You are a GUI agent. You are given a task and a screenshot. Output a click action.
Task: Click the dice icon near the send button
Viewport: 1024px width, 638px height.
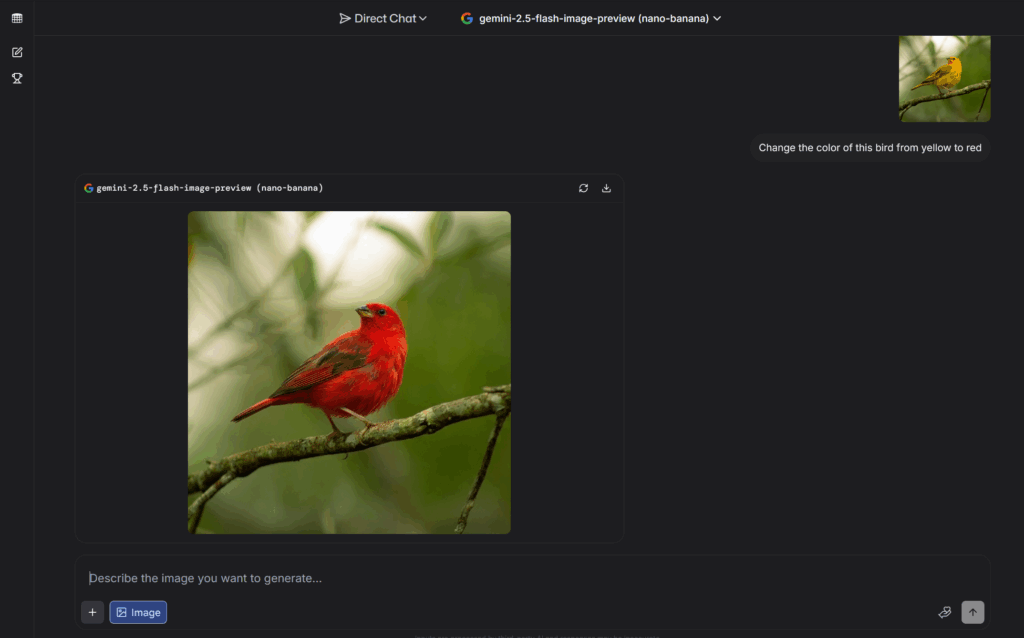pos(944,611)
